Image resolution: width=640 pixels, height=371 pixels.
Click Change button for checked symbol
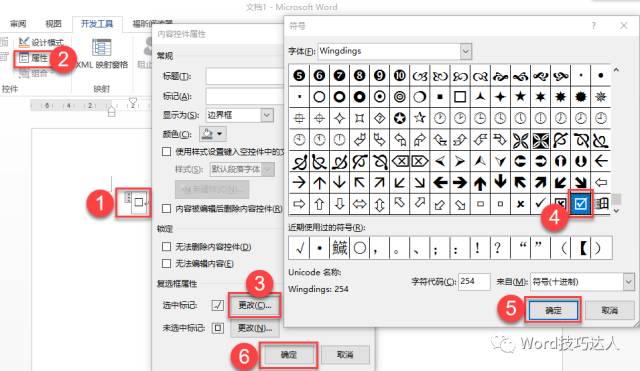click(x=255, y=305)
